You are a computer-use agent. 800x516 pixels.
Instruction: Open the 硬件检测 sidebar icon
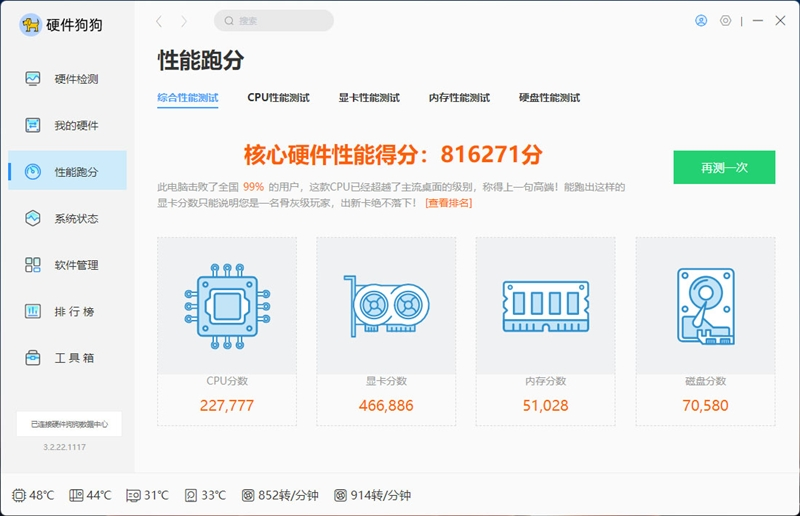point(33,79)
